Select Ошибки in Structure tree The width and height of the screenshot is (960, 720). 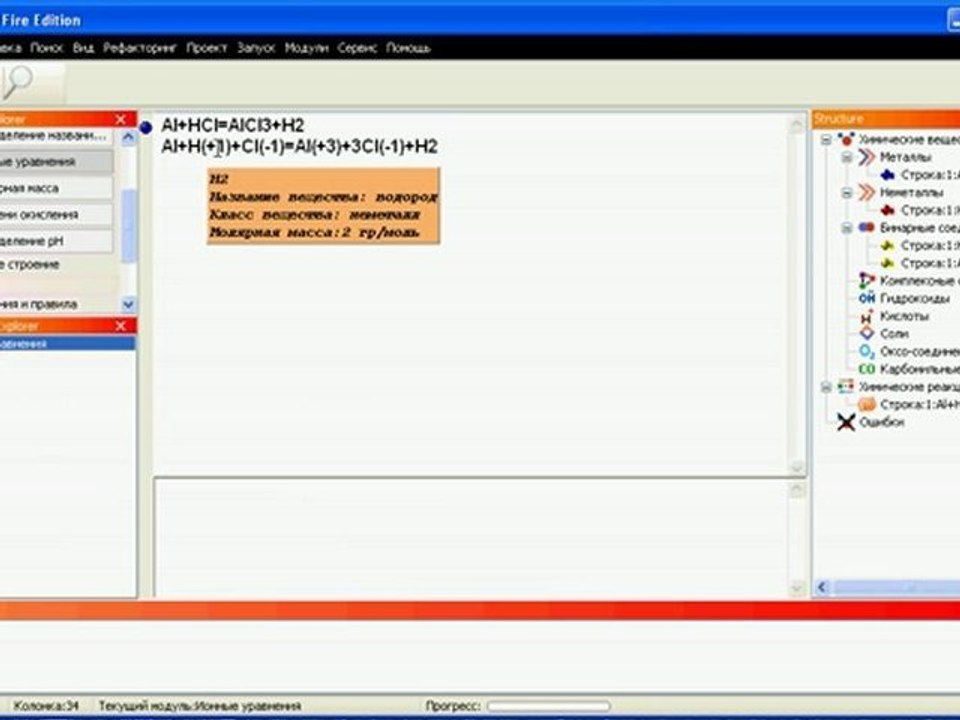pyautogui.click(x=882, y=422)
